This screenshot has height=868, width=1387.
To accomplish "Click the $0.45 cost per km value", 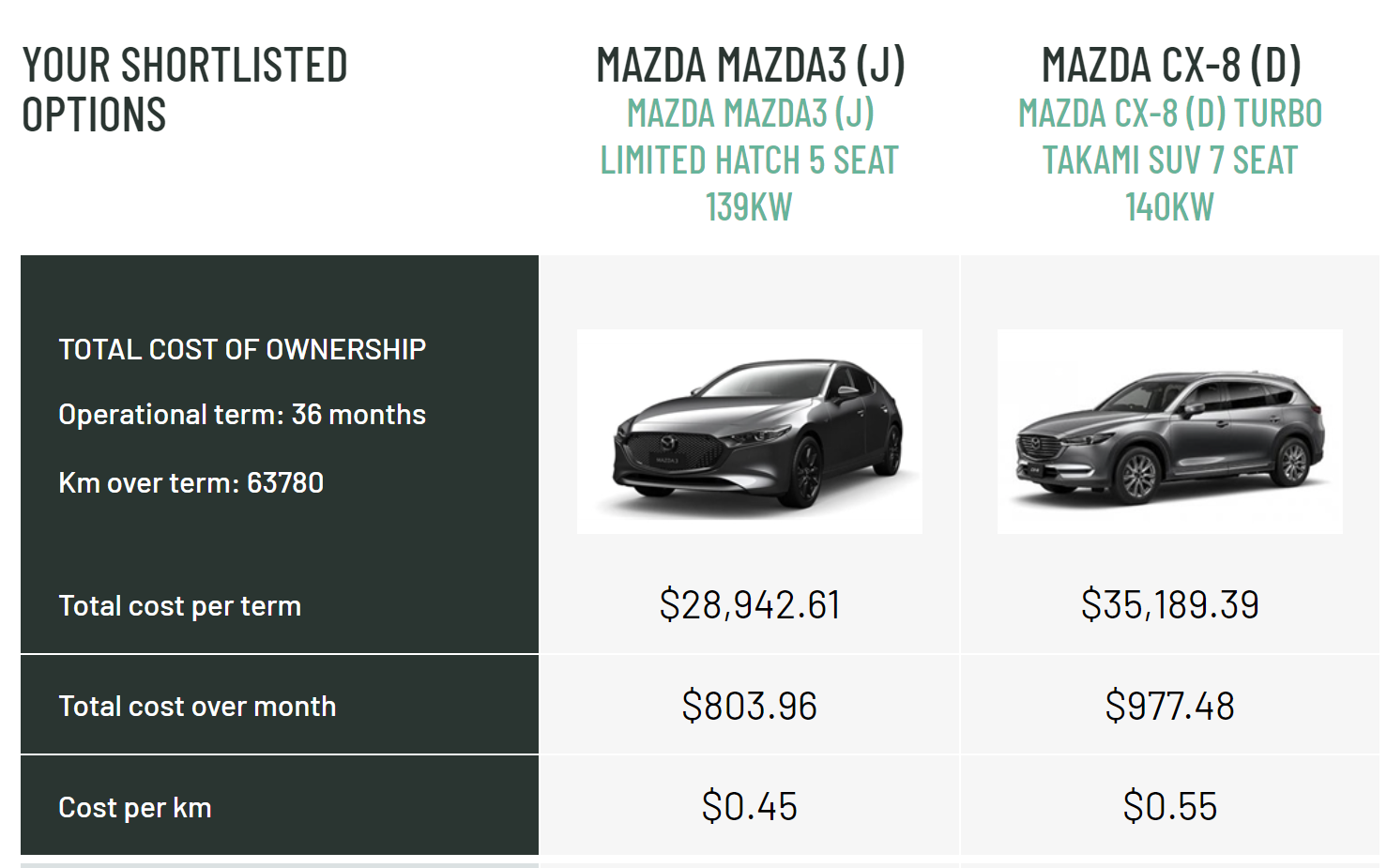I will click(x=749, y=807).
